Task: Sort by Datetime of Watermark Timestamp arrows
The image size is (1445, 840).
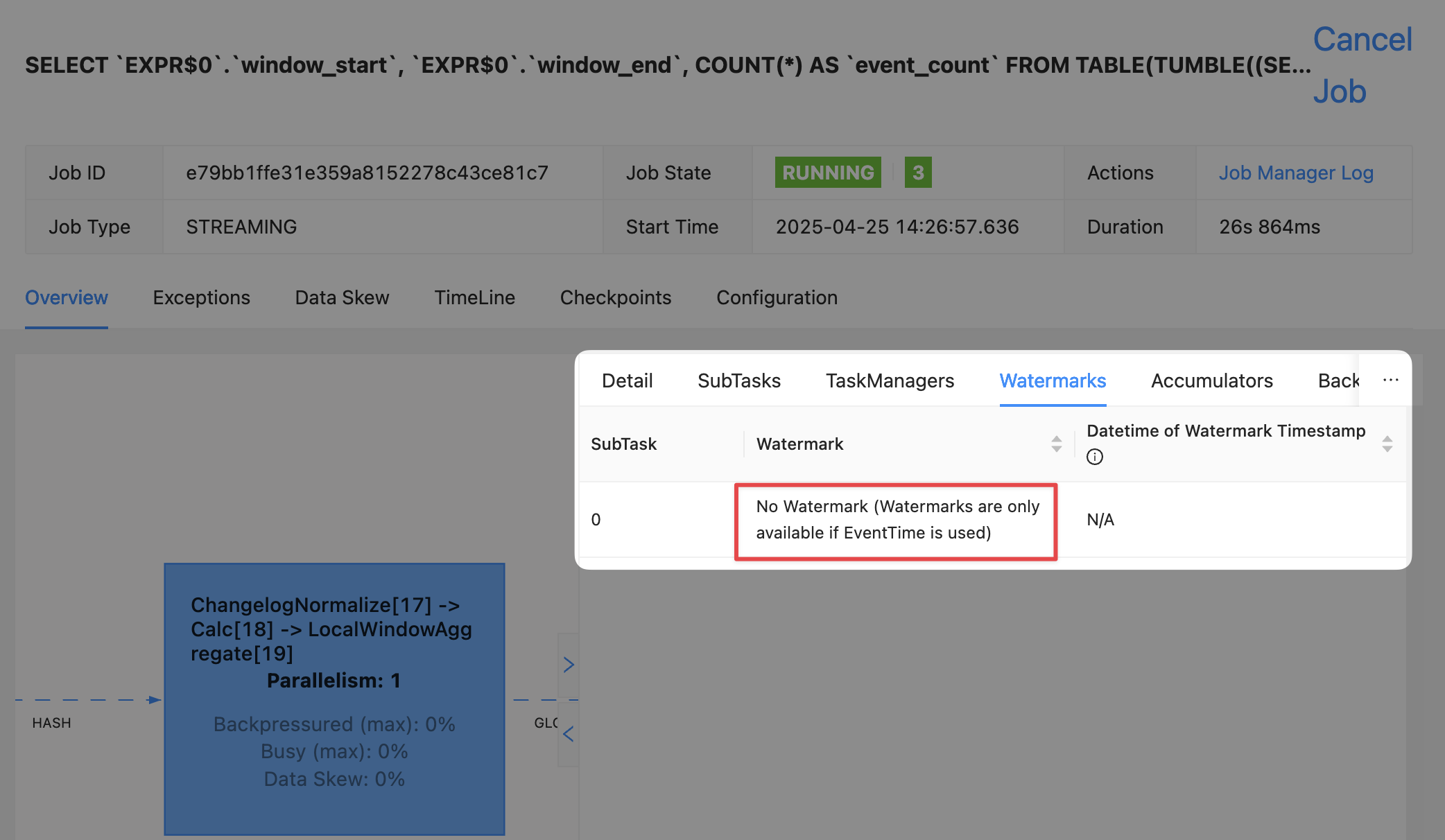Action: coord(1387,444)
